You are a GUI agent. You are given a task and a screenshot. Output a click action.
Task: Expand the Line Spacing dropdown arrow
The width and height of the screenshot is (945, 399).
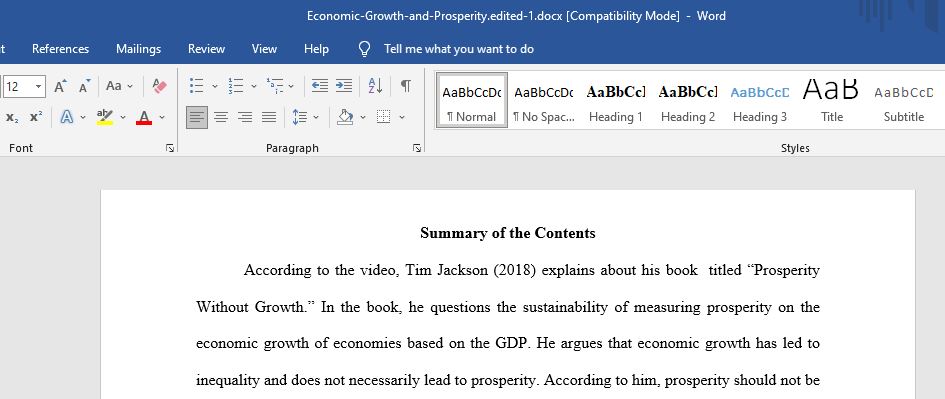(316, 118)
